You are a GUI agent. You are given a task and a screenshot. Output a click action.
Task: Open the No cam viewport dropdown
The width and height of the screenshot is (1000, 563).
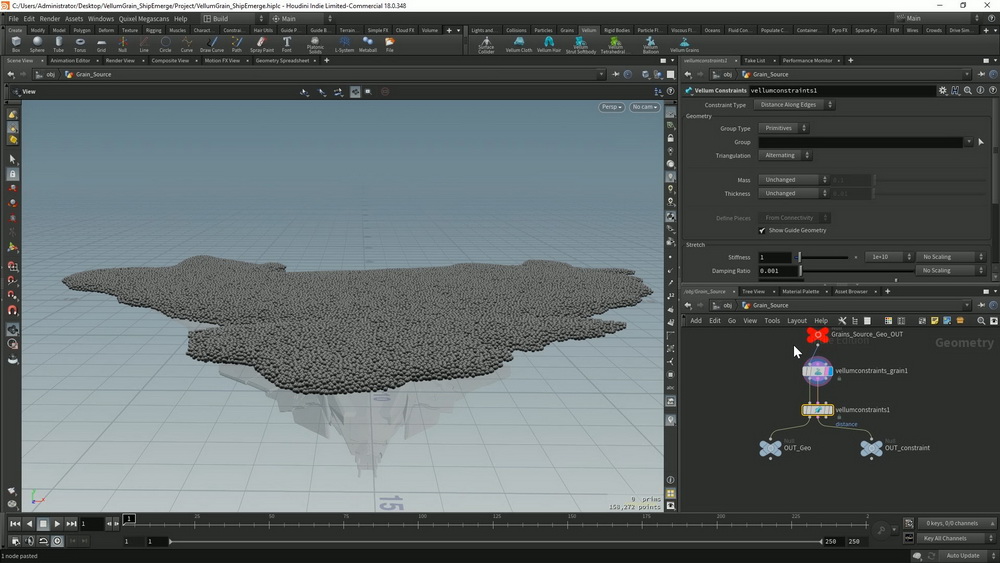click(x=644, y=107)
